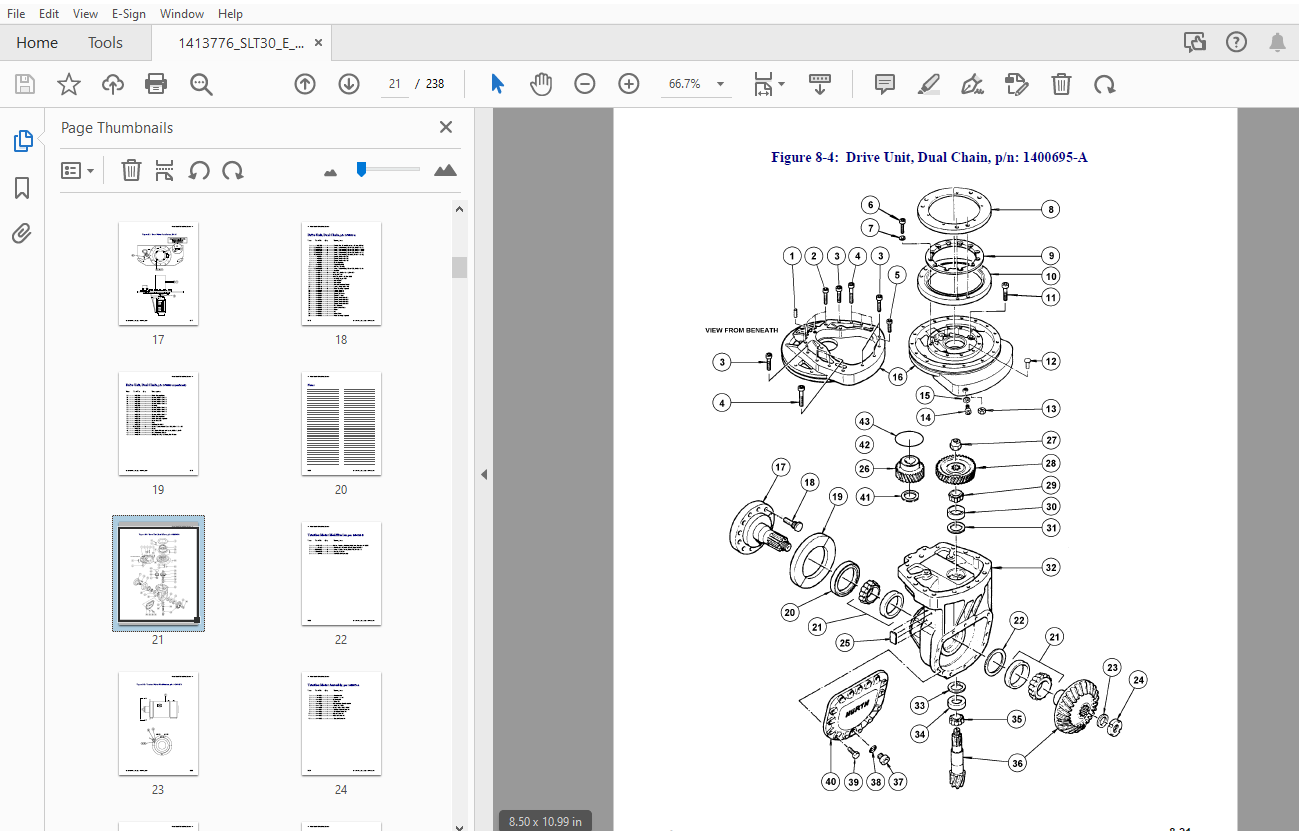Switch to the Tools tab

coord(105,43)
